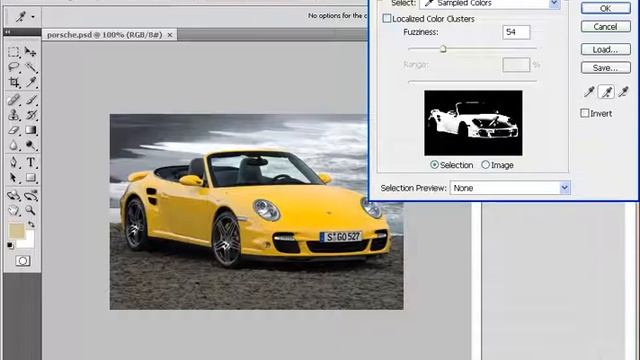The height and width of the screenshot is (360, 640).
Task: Select the Zoom tool
Action: click(x=31, y=211)
